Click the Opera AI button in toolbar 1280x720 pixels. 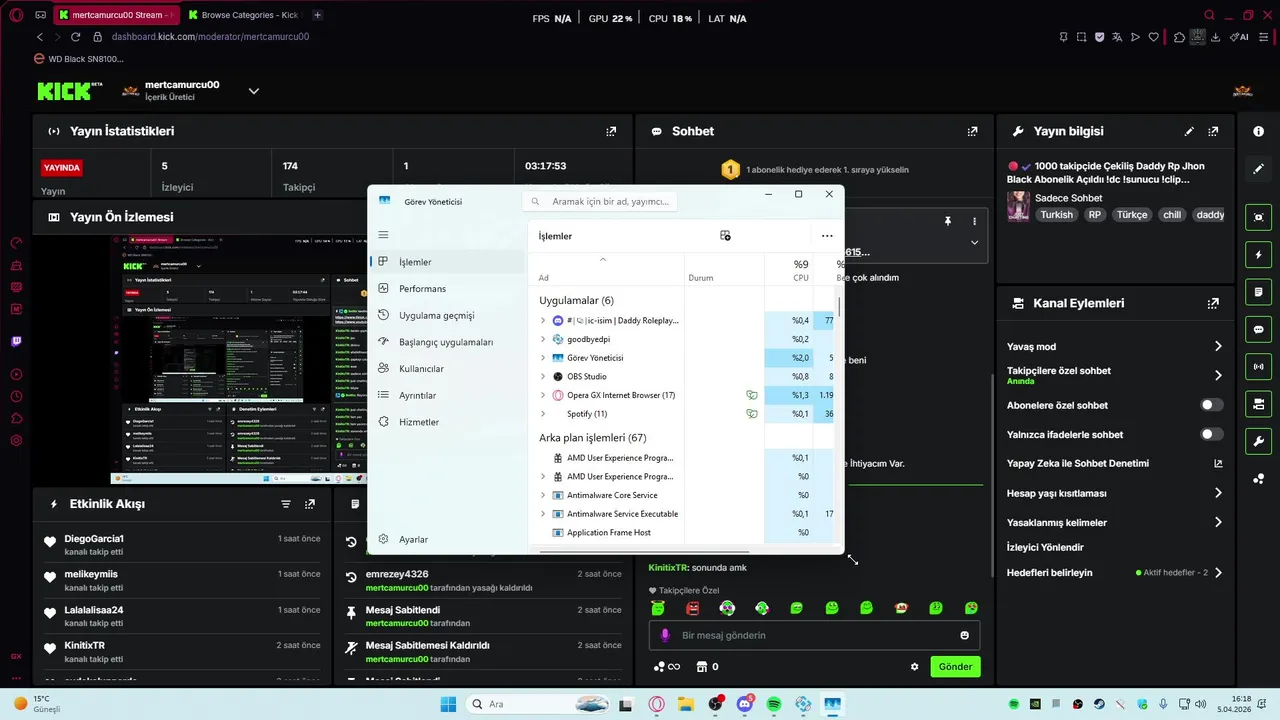tap(1241, 37)
